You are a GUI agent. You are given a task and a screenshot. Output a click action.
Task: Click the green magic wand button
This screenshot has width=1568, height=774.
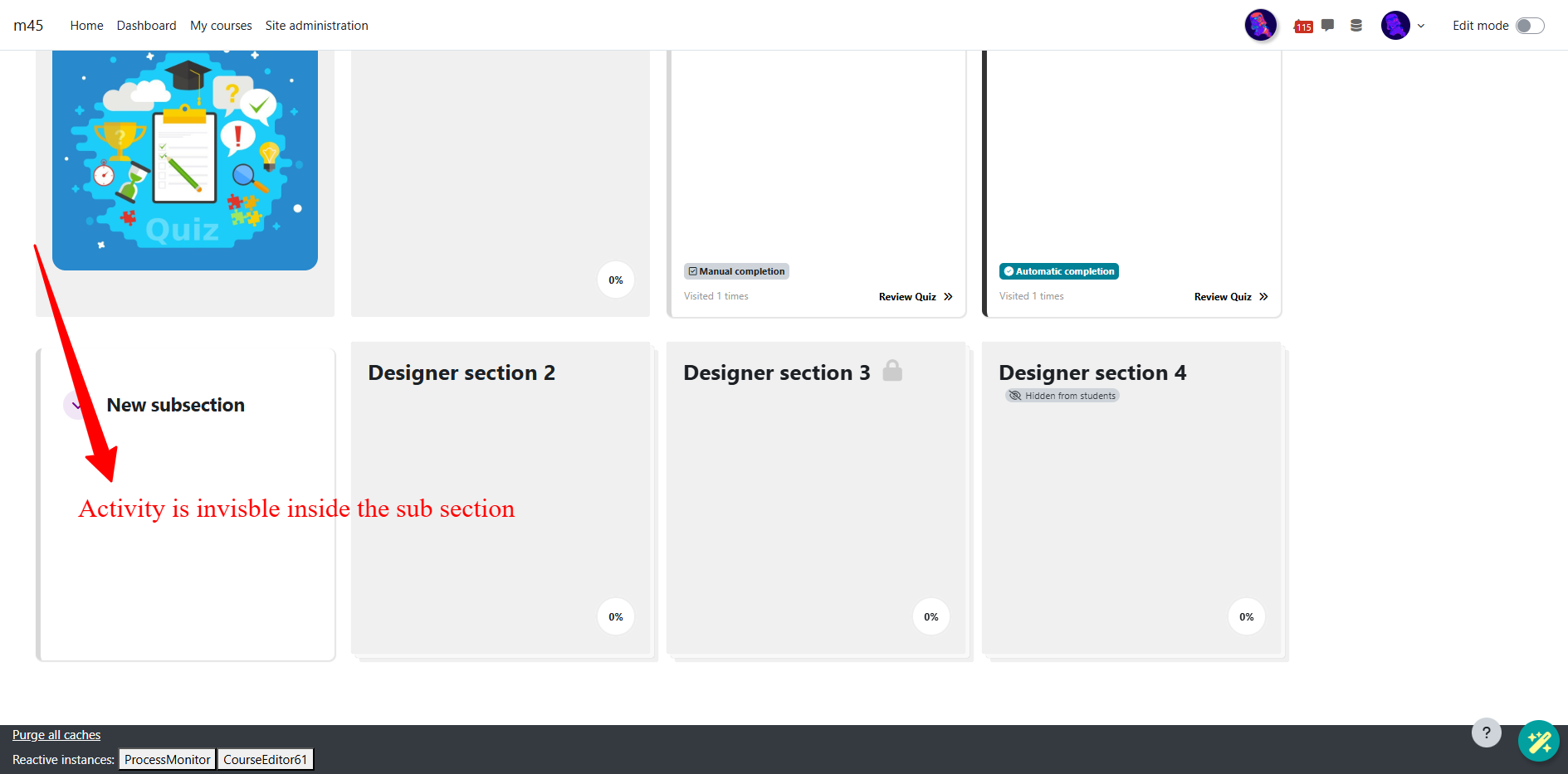1538,740
